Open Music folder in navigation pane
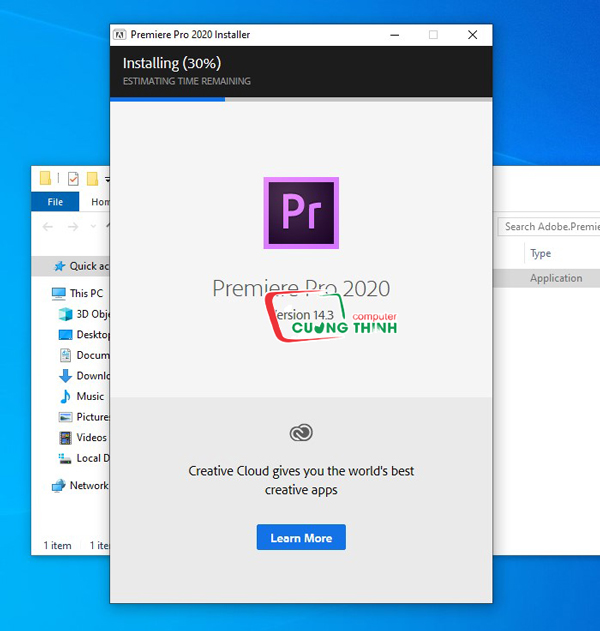Screen dimensions: 600x631 (x=82, y=396)
